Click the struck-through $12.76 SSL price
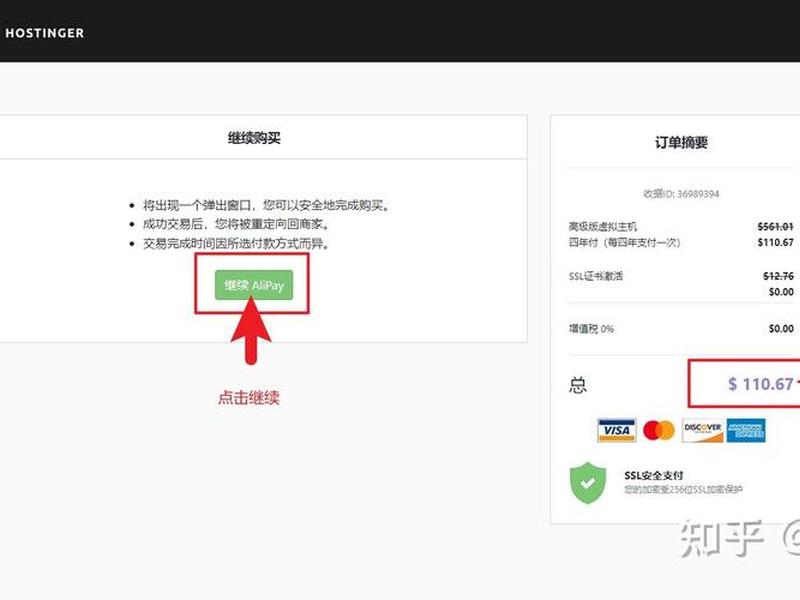This screenshot has width=800, height=600. coord(778,276)
